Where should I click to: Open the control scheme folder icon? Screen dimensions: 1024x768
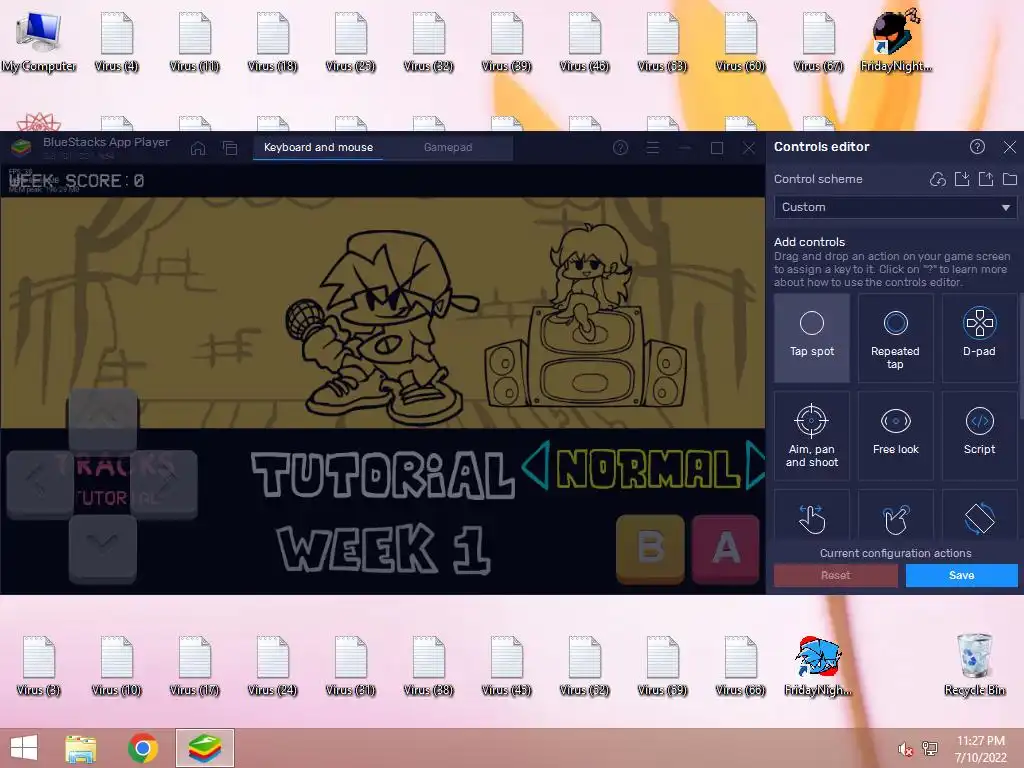1010,179
